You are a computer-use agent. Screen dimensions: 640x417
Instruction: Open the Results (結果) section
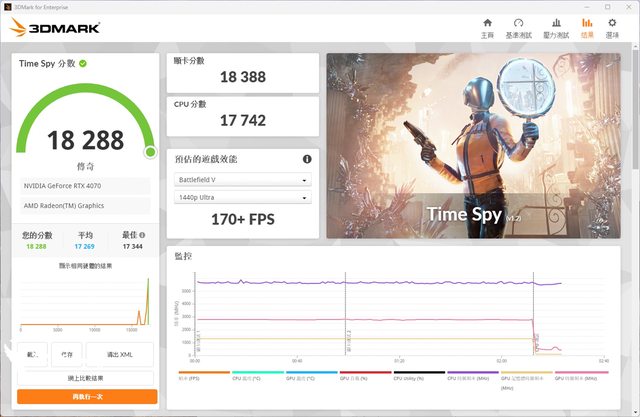(587, 27)
